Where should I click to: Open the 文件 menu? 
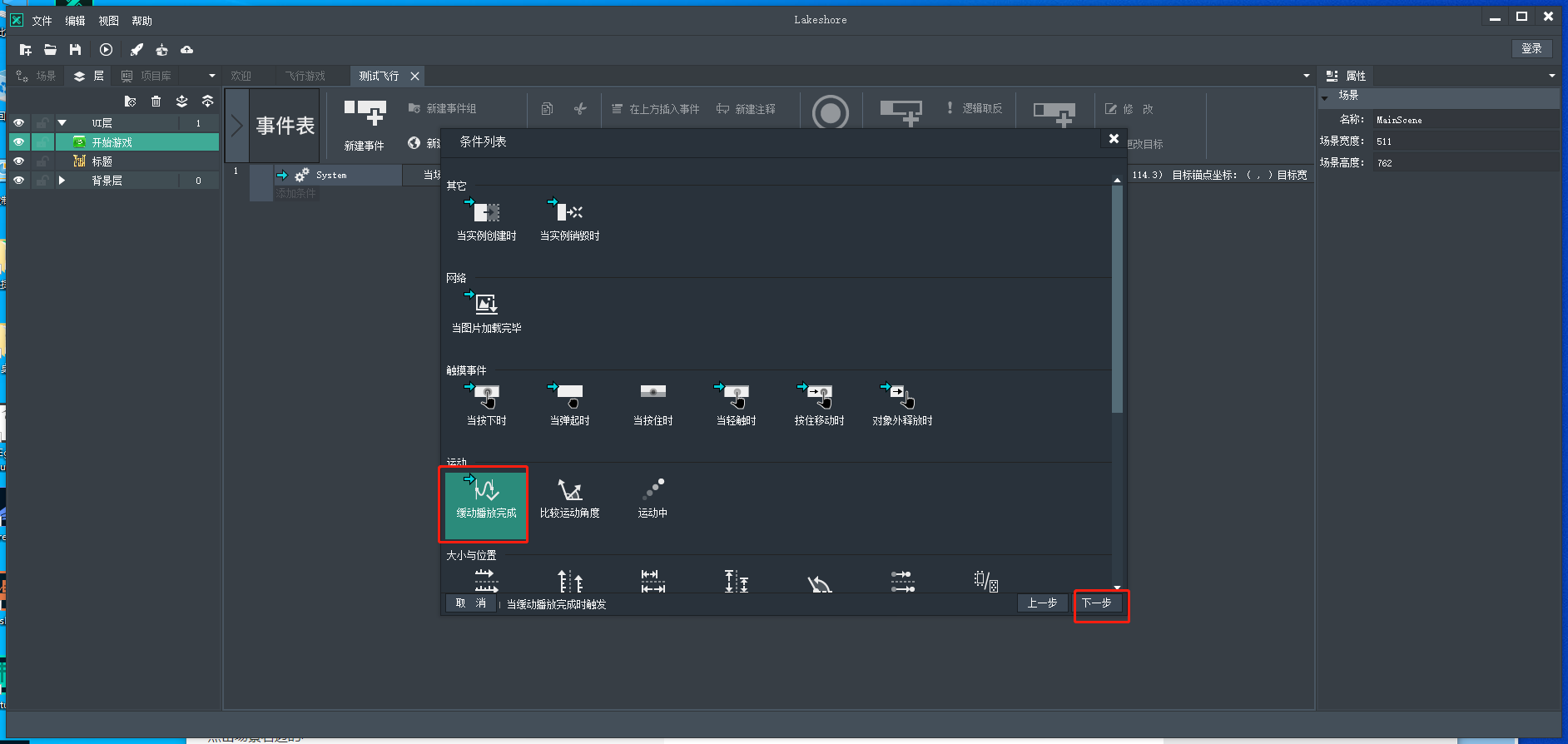coord(42,21)
